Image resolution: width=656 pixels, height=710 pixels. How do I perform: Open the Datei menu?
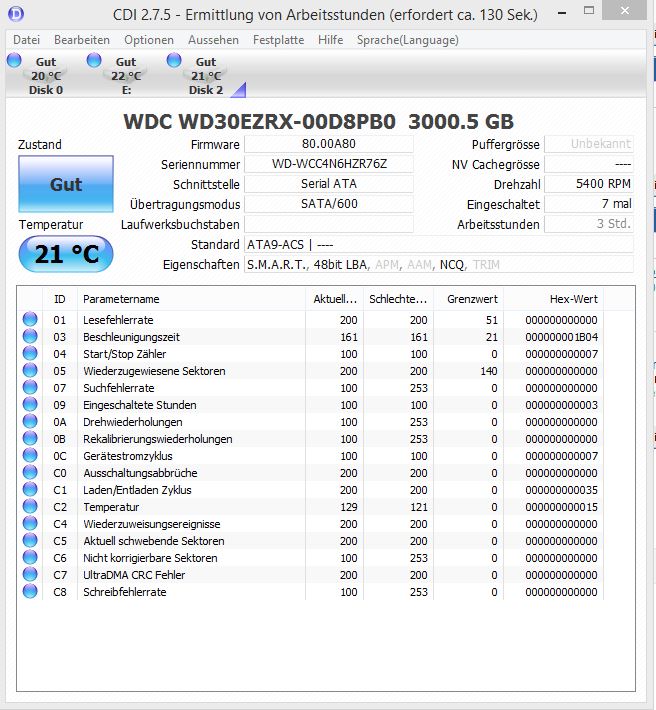27,40
